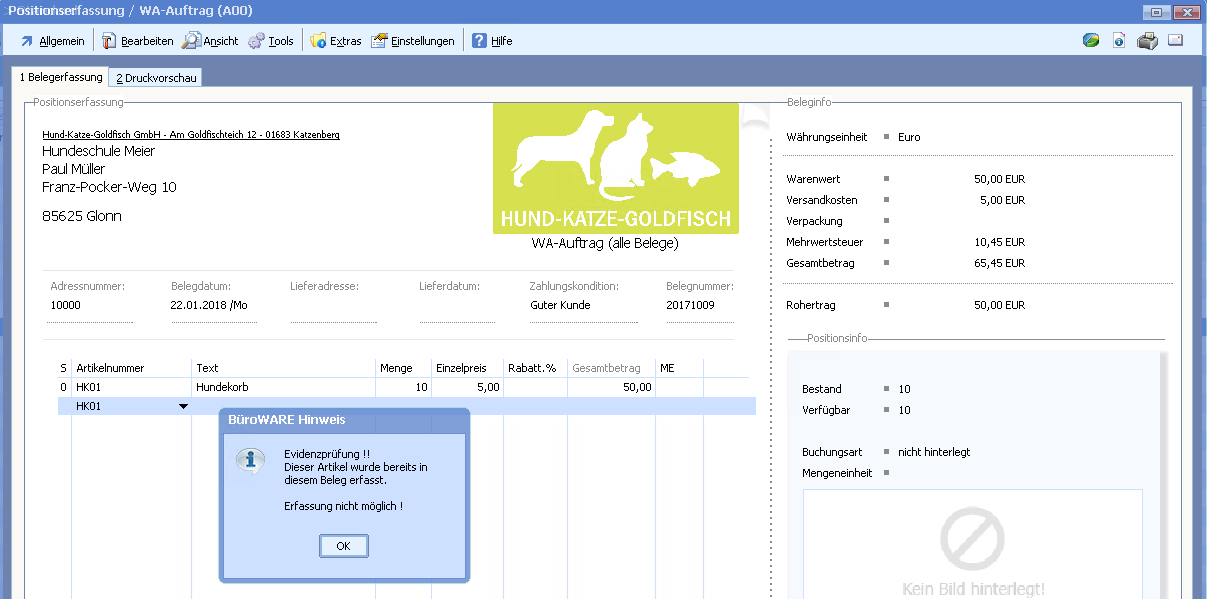
Task: Click the pie chart statistics icon
Action: (1091, 41)
